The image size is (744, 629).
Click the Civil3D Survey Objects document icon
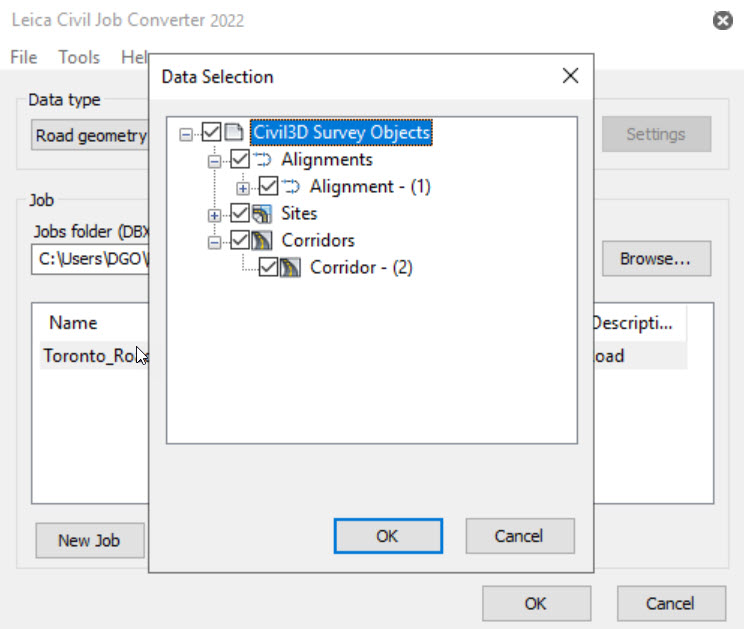tap(234, 132)
